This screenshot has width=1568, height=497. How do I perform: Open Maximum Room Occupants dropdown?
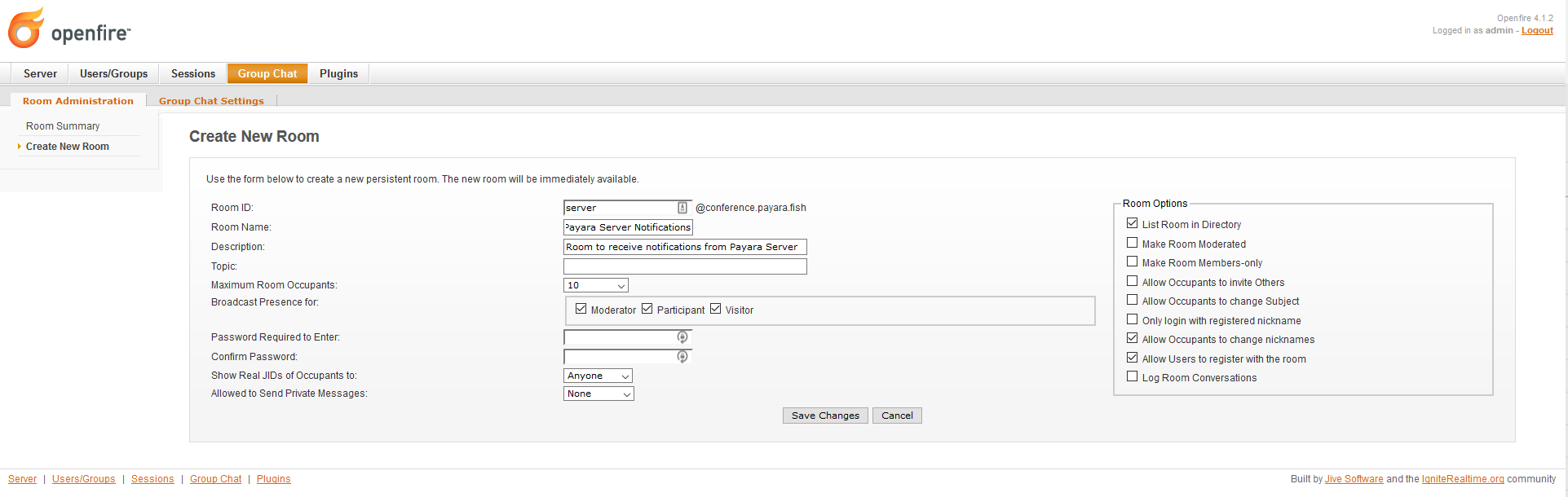pos(595,285)
